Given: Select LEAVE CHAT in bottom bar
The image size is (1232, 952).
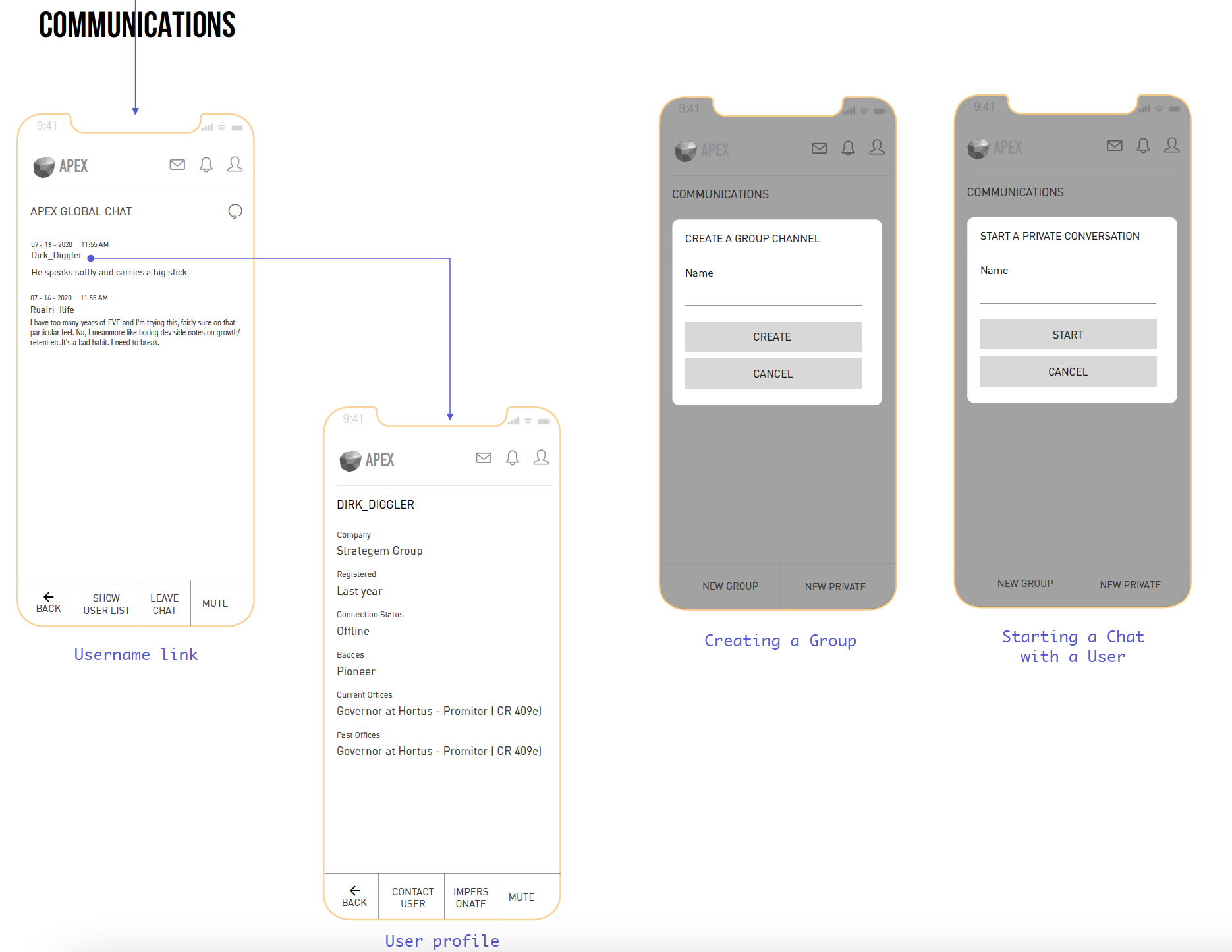Looking at the screenshot, I should pos(164,603).
